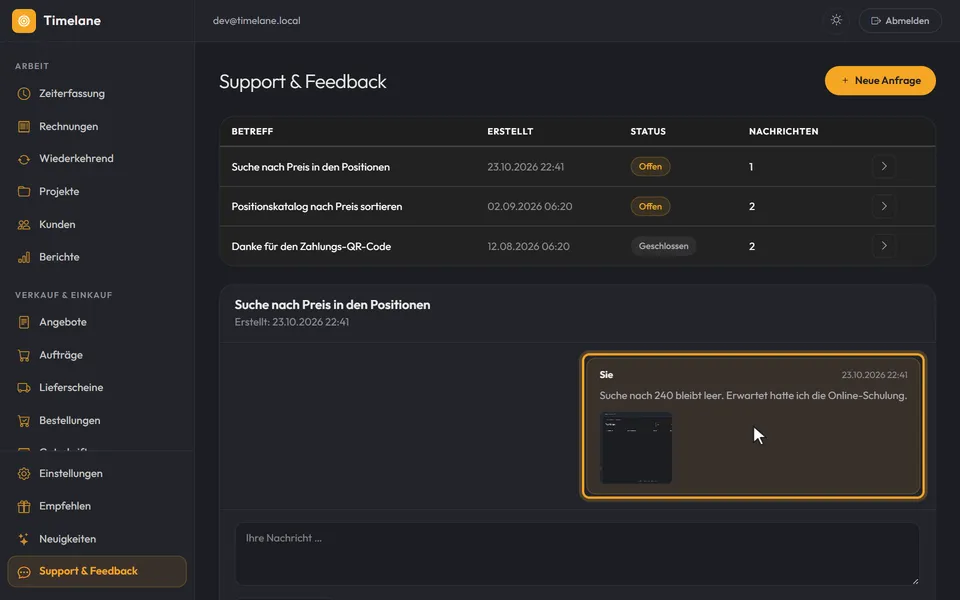This screenshot has width=960, height=600.
Task: Click date '02.09.2026 06:20' cell
Action: [x=530, y=206]
